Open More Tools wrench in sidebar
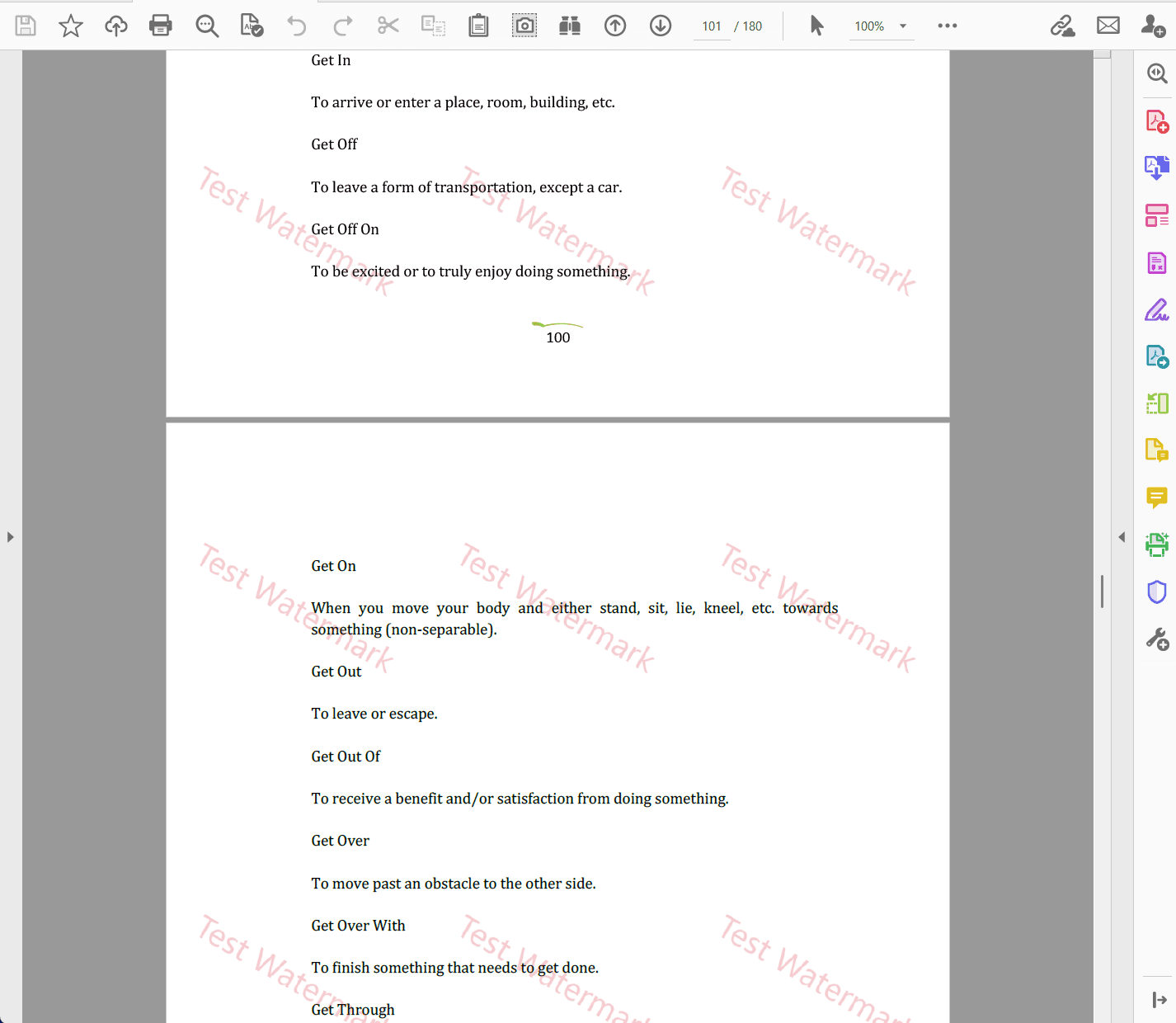 coord(1157,639)
